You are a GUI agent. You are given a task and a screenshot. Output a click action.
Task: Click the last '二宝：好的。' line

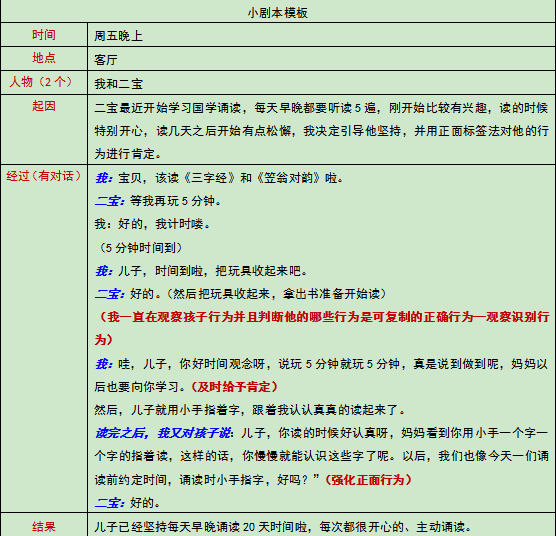click(128, 503)
